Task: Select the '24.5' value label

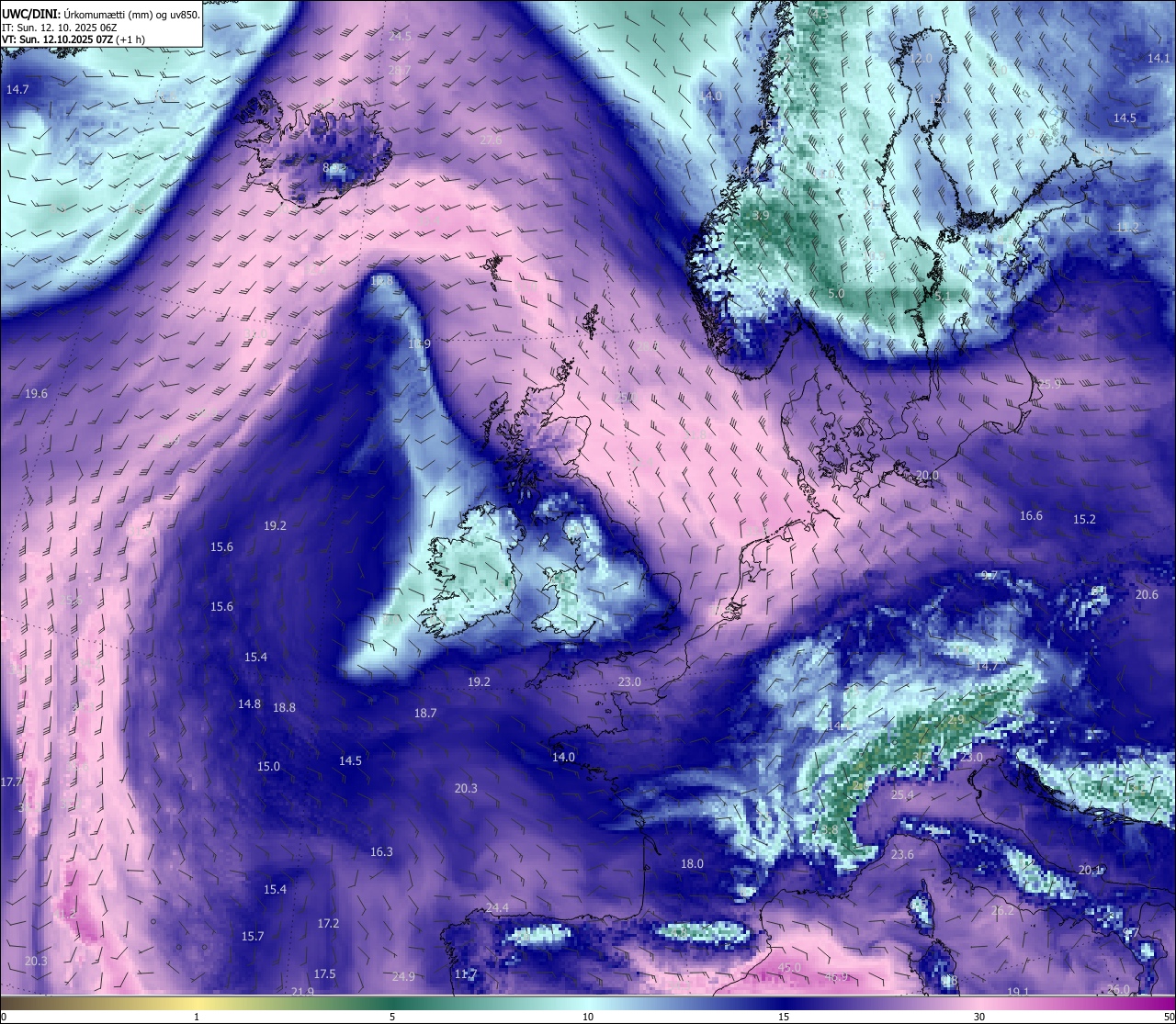Action: [400, 37]
